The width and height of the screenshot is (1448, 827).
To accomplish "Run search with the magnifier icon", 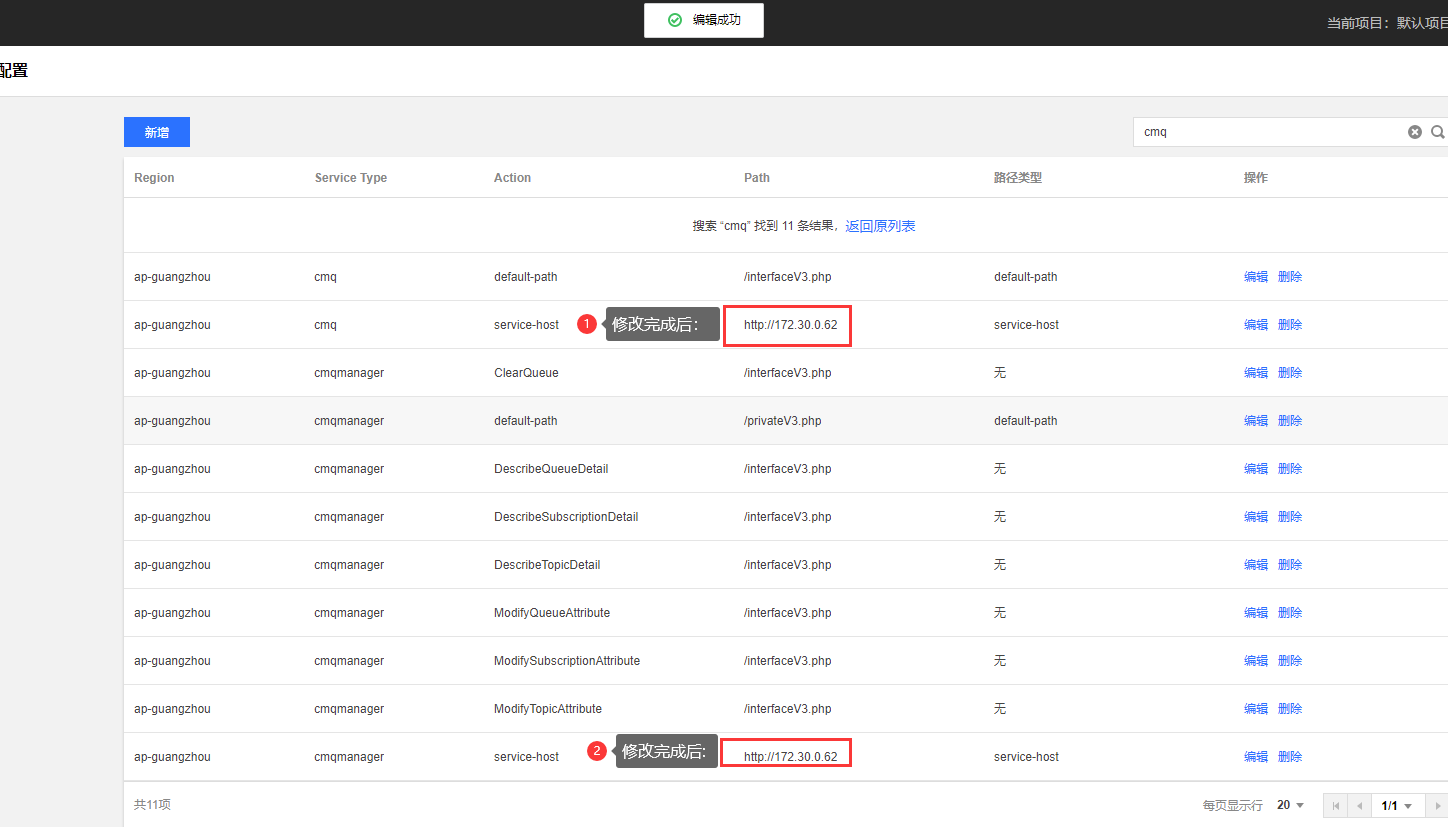I will click(1438, 132).
